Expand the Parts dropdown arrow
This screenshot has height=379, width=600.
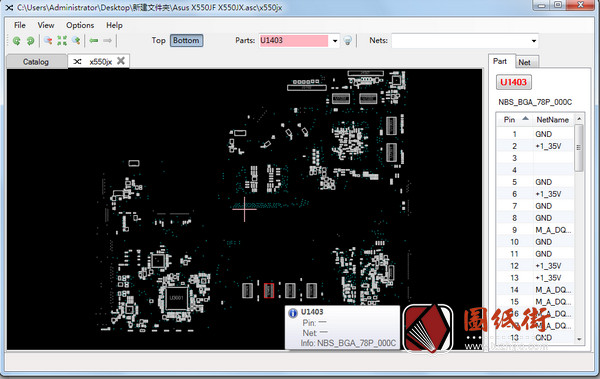pos(335,41)
